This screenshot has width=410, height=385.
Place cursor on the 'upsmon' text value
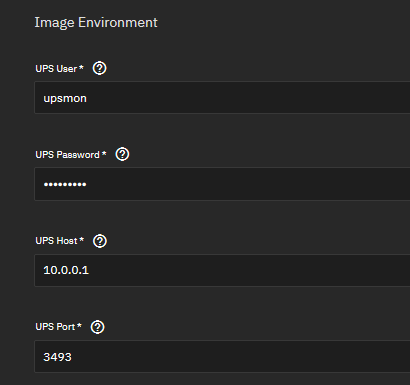coord(65,99)
